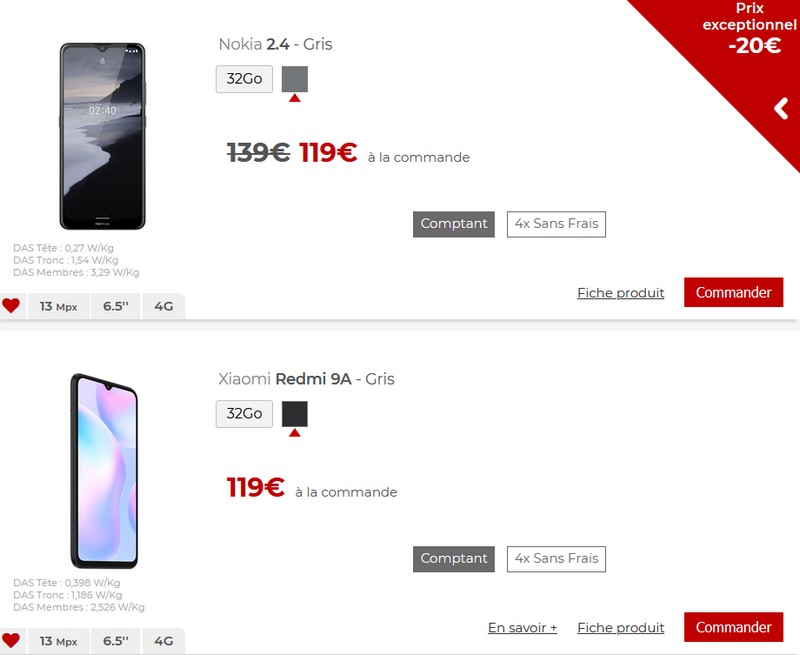Click Commander button for Xiaomi Redmi 9A
Screen dimensions: 800x655
[734, 627]
